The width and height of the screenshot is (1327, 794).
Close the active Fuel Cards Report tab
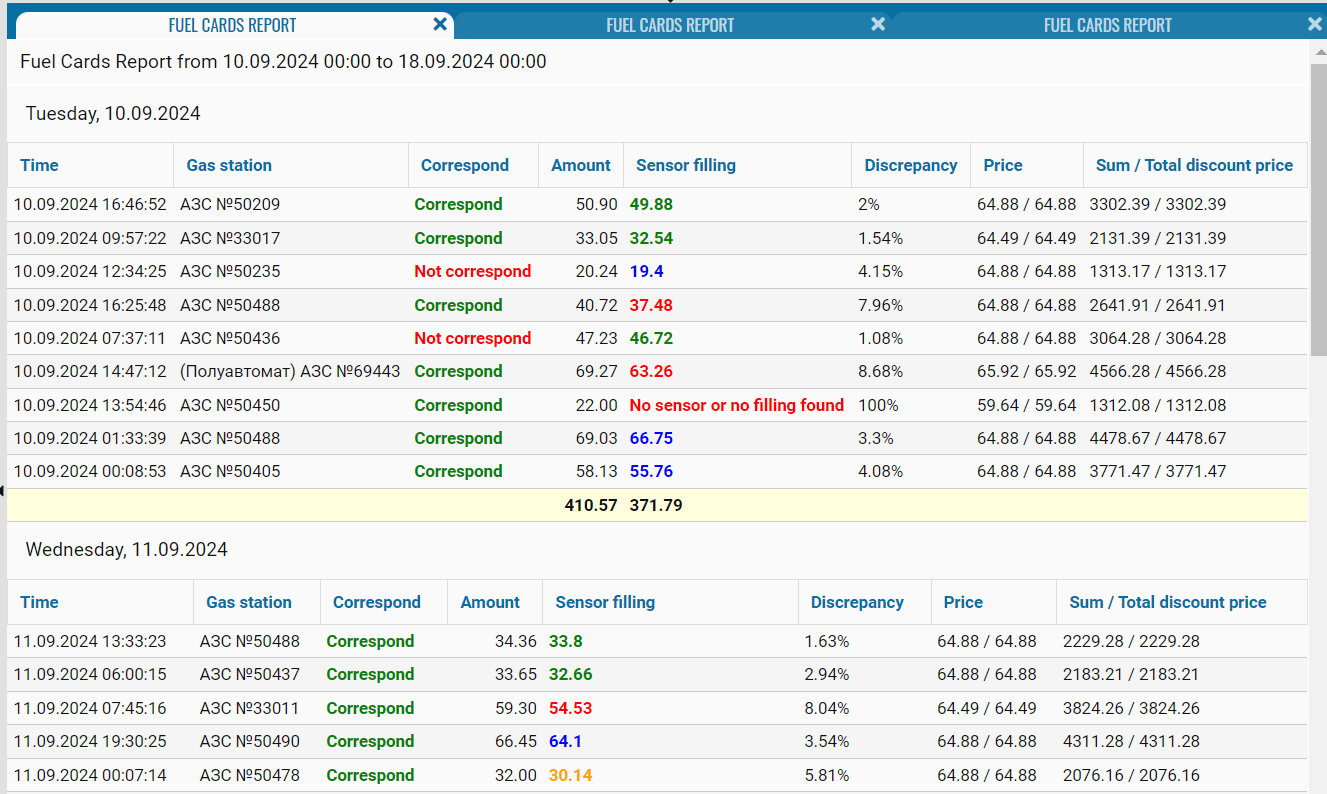click(x=440, y=24)
